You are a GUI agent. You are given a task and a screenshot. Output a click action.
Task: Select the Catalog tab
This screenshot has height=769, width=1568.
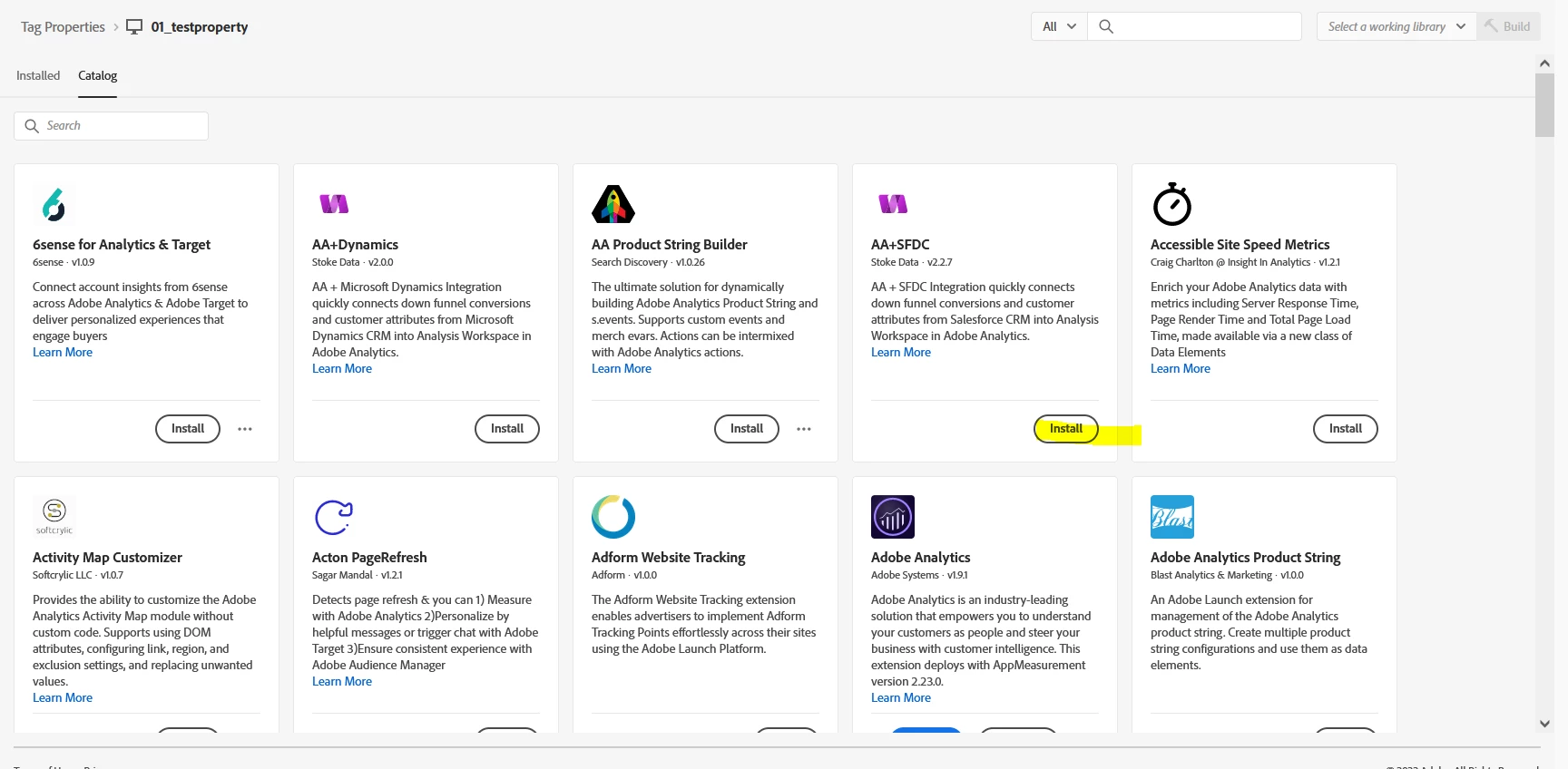pos(97,75)
